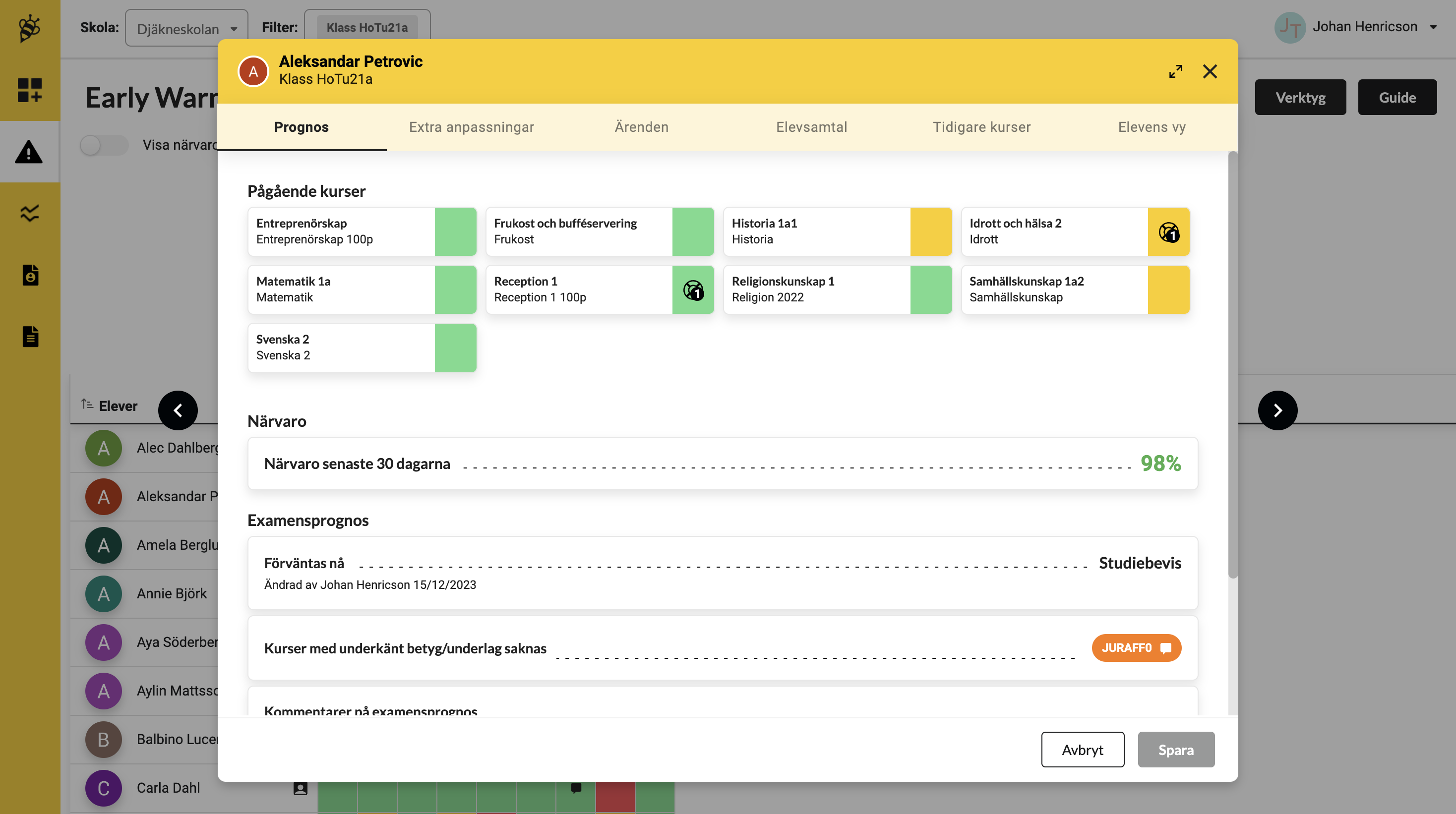Viewport: 1456px width, 814px height.
Task: Open the orange JURAFF0 course badge
Action: pos(1136,648)
